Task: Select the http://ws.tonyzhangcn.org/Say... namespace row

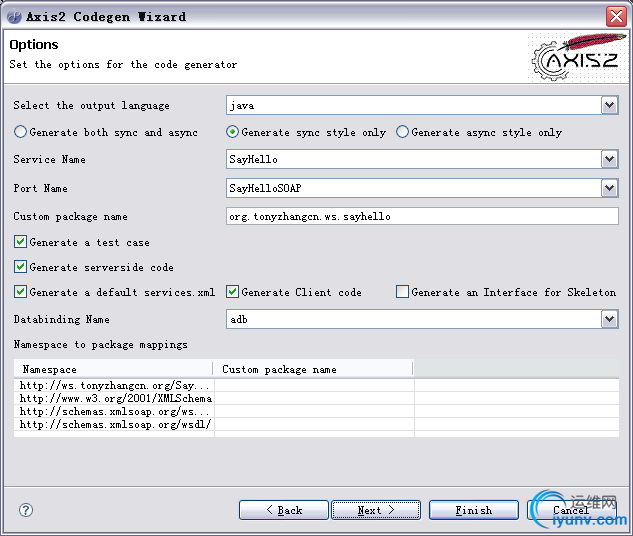Action: [x=316, y=385]
